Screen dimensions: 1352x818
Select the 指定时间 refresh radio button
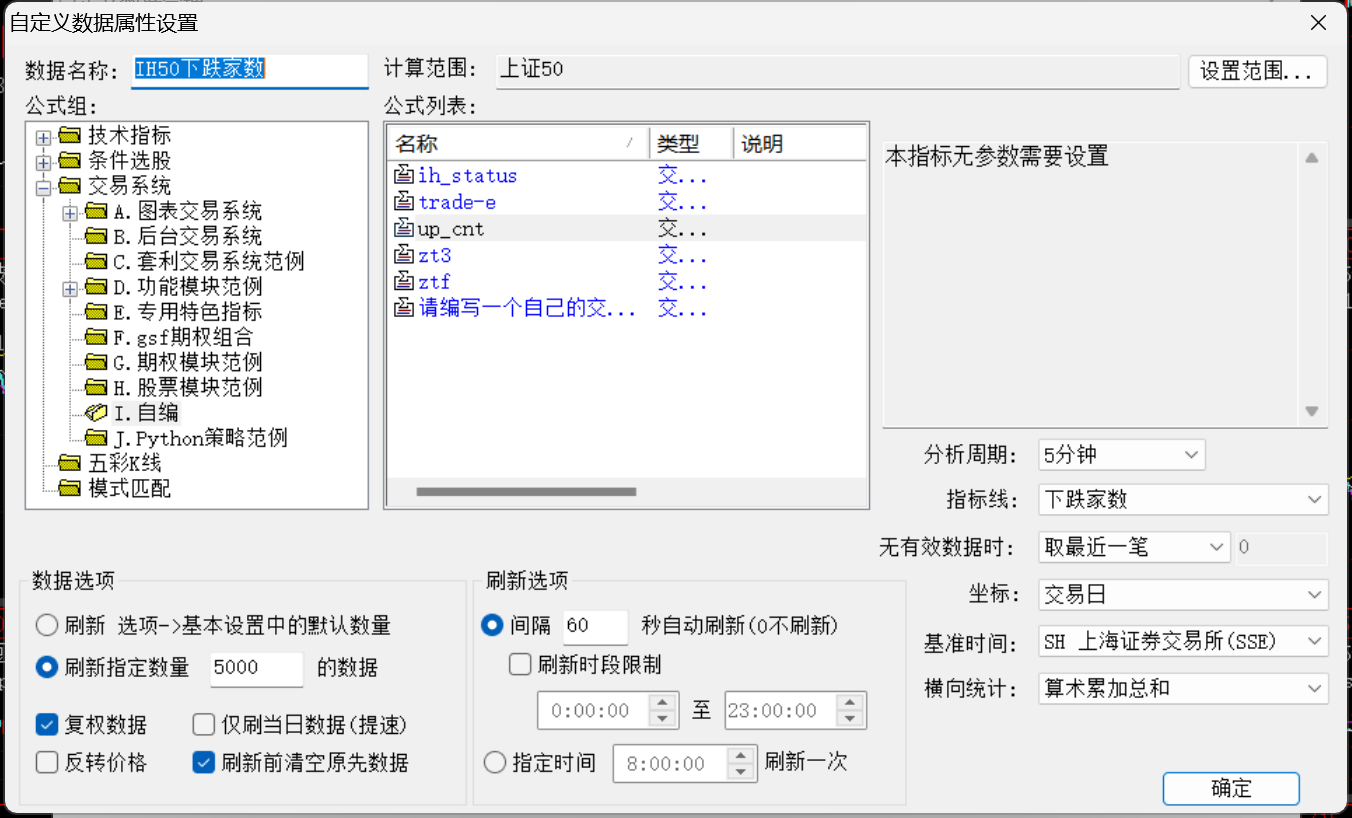pyautogui.click(x=494, y=763)
